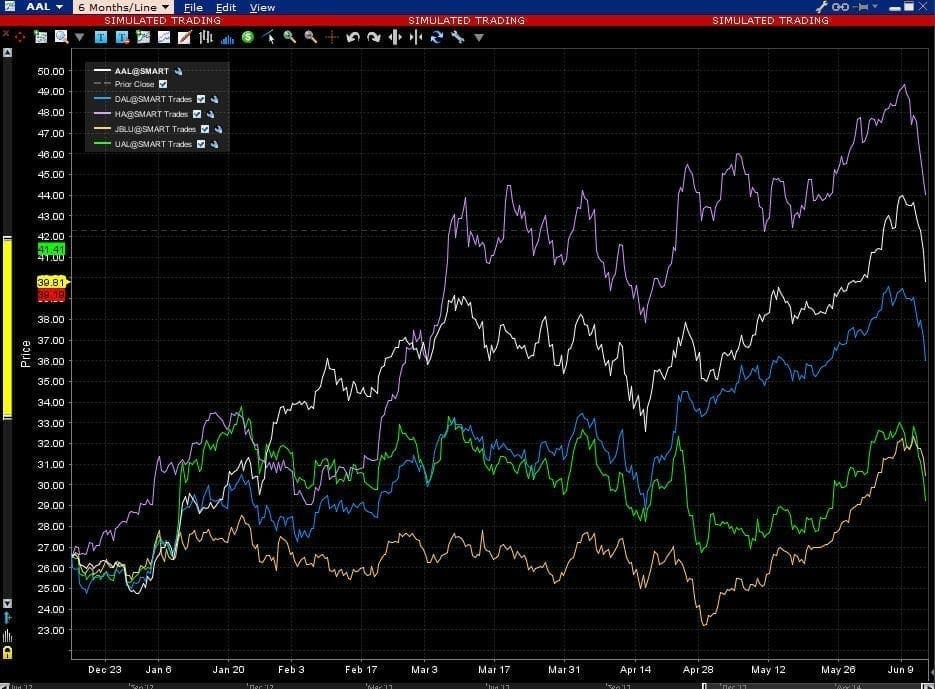Screen dimensions: 935x689
Task: Open the View menu
Action: pyautogui.click(x=262, y=7)
